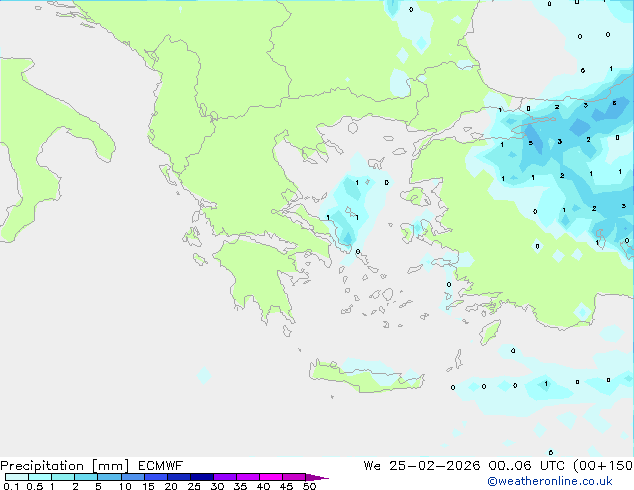This screenshot has width=634, height=490.
Task: Click the 0.5–1 mm legend swatch
Action: pyautogui.click(x=40, y=477)
